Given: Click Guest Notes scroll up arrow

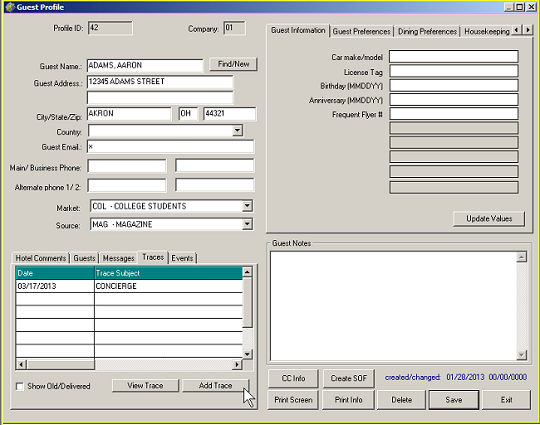Looking at the screenshot, I should click(x=522, y=257).
